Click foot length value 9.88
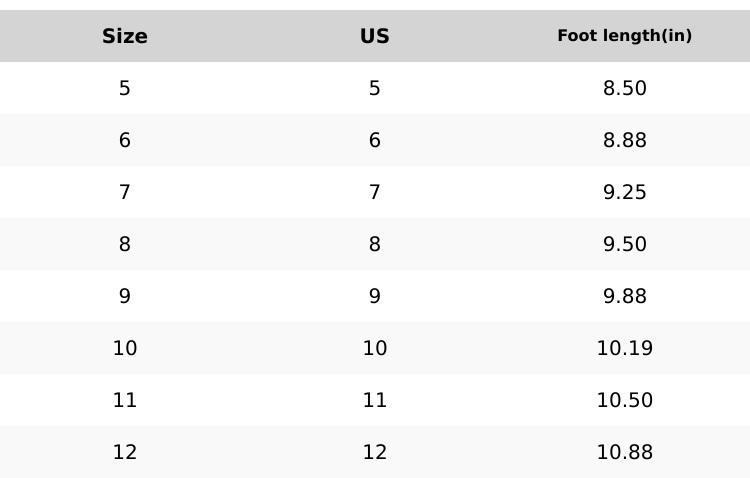 tap(625, 296)
